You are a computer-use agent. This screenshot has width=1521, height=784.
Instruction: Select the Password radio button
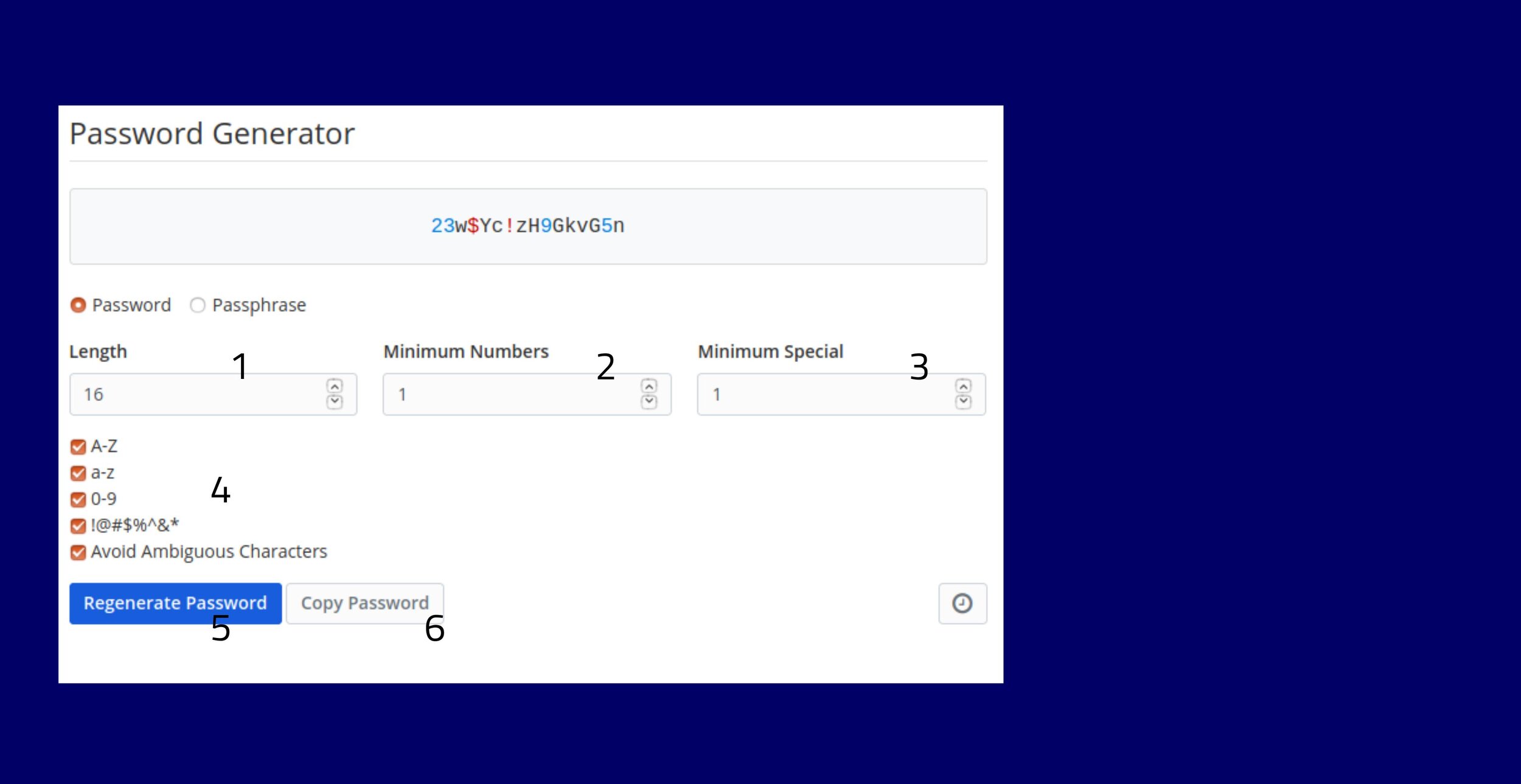[x=77, y=306]
